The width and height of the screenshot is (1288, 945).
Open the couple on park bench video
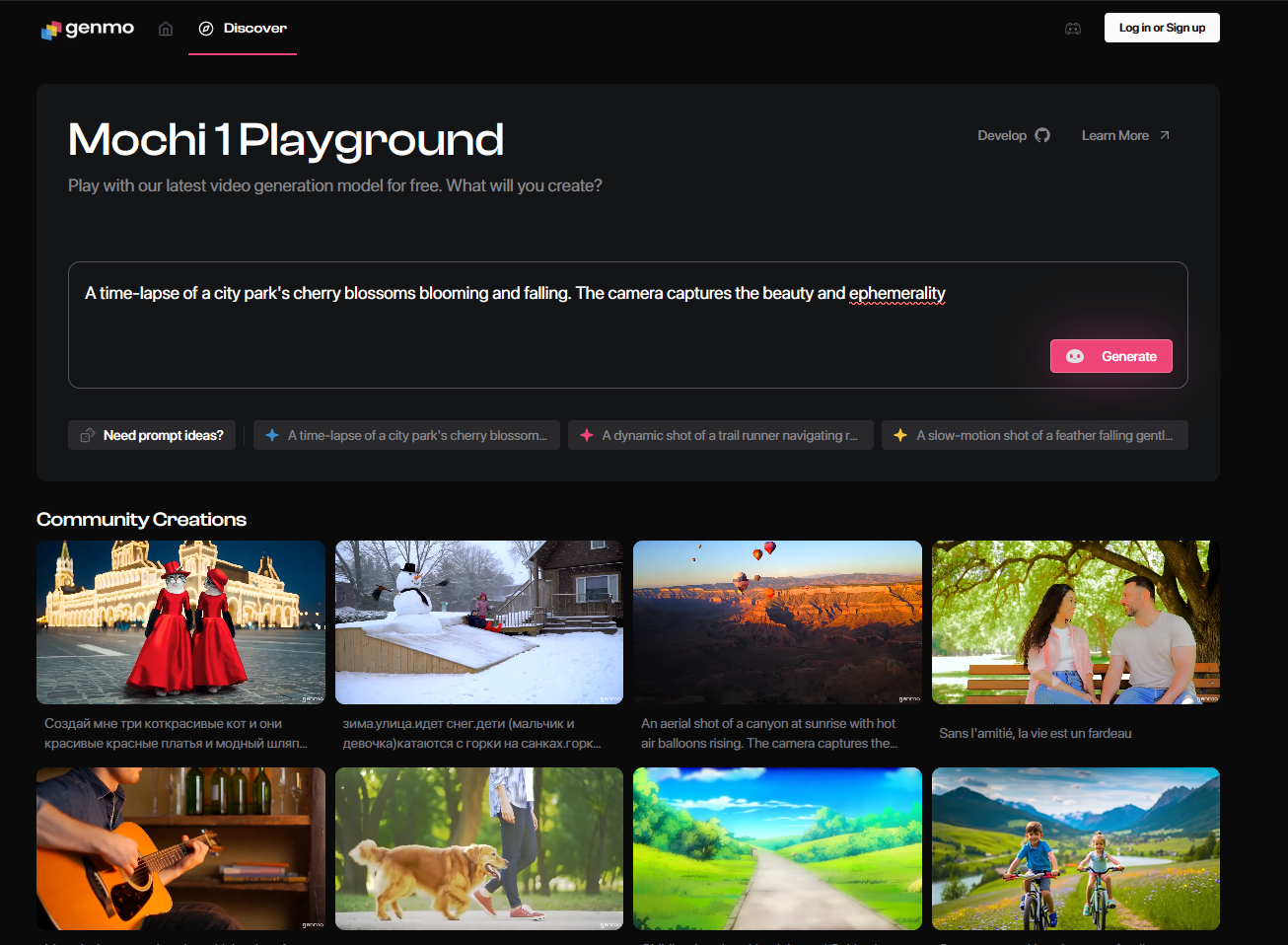coord(1076,622)
